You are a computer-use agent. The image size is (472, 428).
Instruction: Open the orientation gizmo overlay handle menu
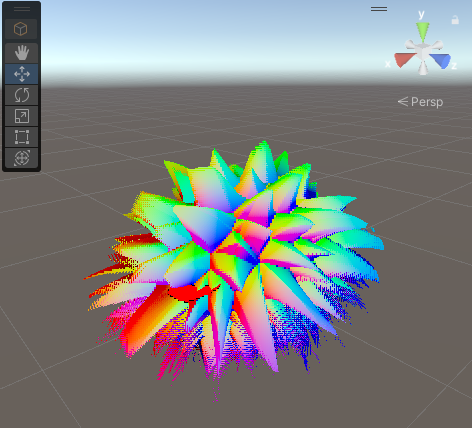click(379, 9)
